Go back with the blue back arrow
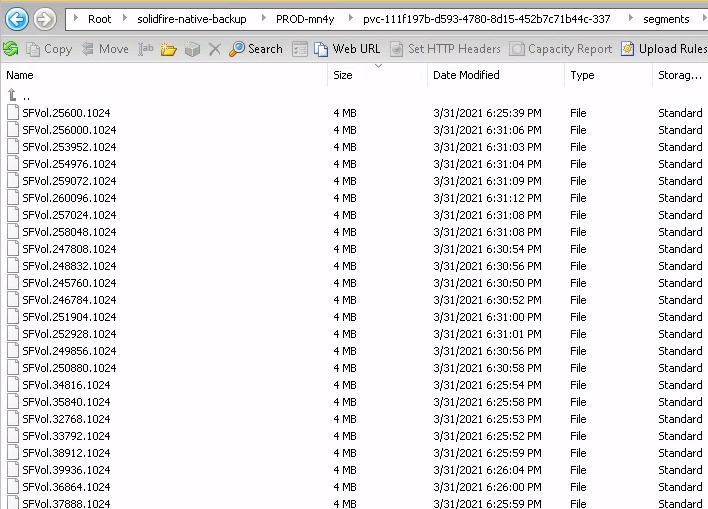 click(17, 19)
